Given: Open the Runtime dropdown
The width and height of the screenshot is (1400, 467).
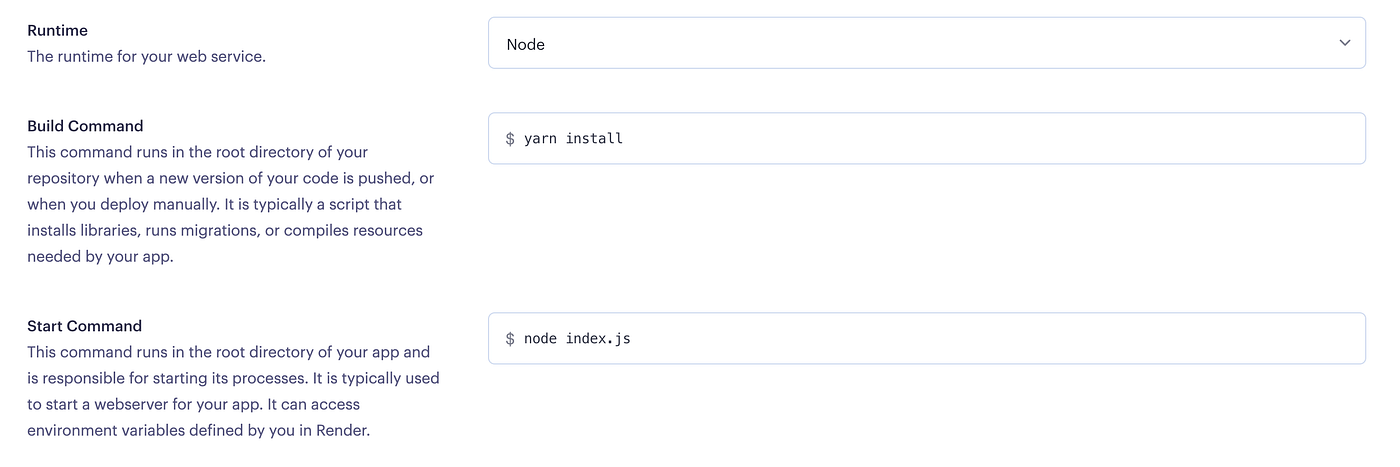Looking at the screenshot, I should 925,44.
